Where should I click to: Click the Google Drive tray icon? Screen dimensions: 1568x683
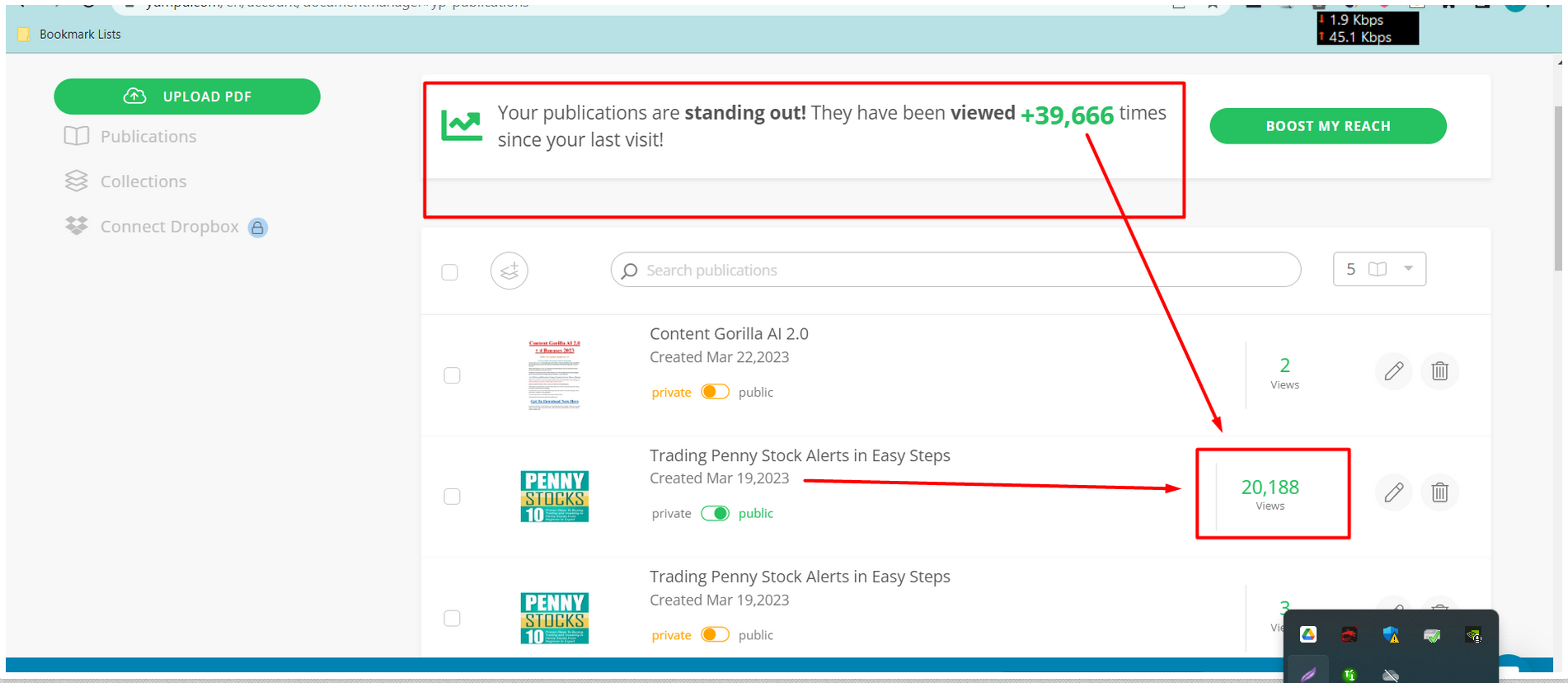click(x=1308, y=634)
